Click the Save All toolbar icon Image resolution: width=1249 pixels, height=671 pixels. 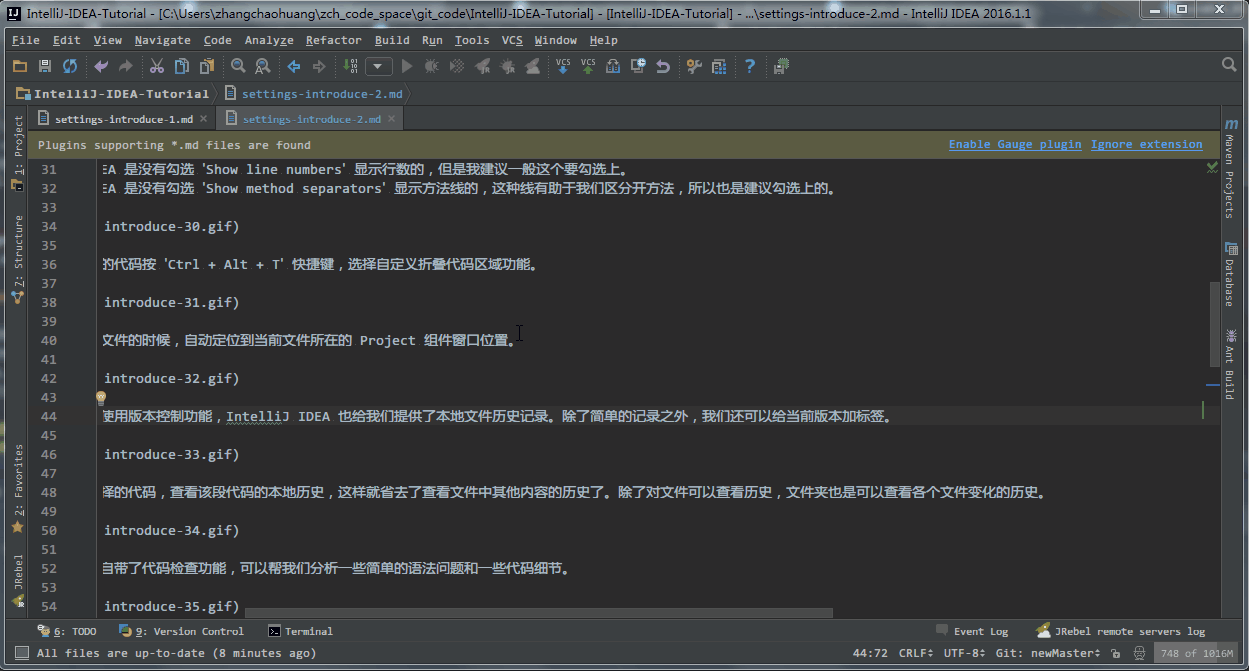44,66
